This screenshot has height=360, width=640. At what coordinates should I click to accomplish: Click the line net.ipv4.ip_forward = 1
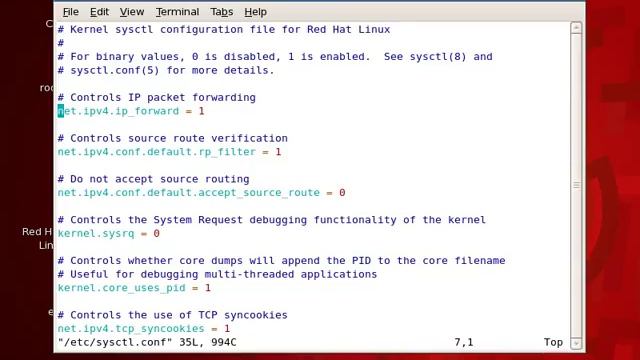click(x=131, y=111)
